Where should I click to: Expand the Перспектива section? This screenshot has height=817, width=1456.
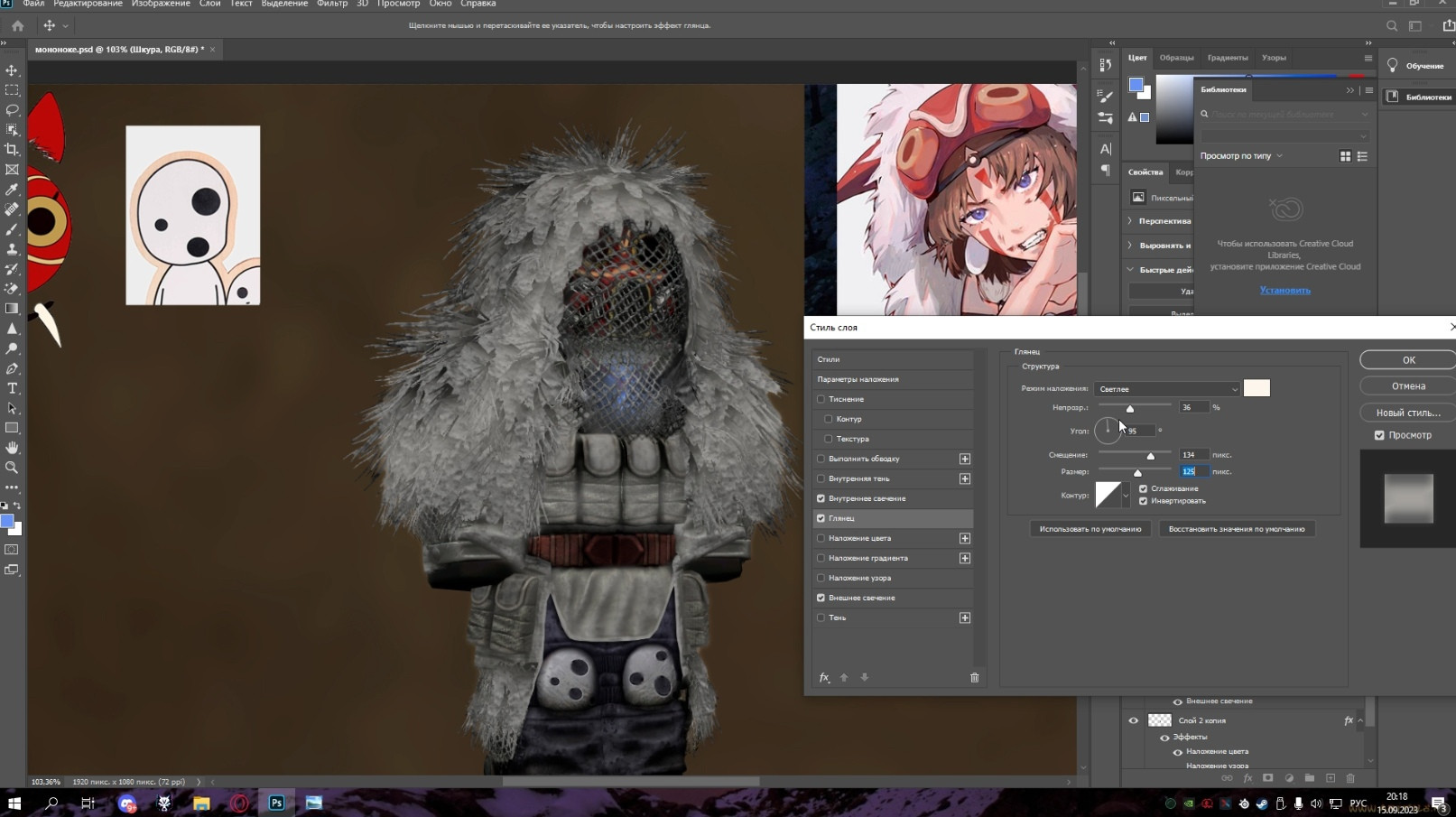1130,221
